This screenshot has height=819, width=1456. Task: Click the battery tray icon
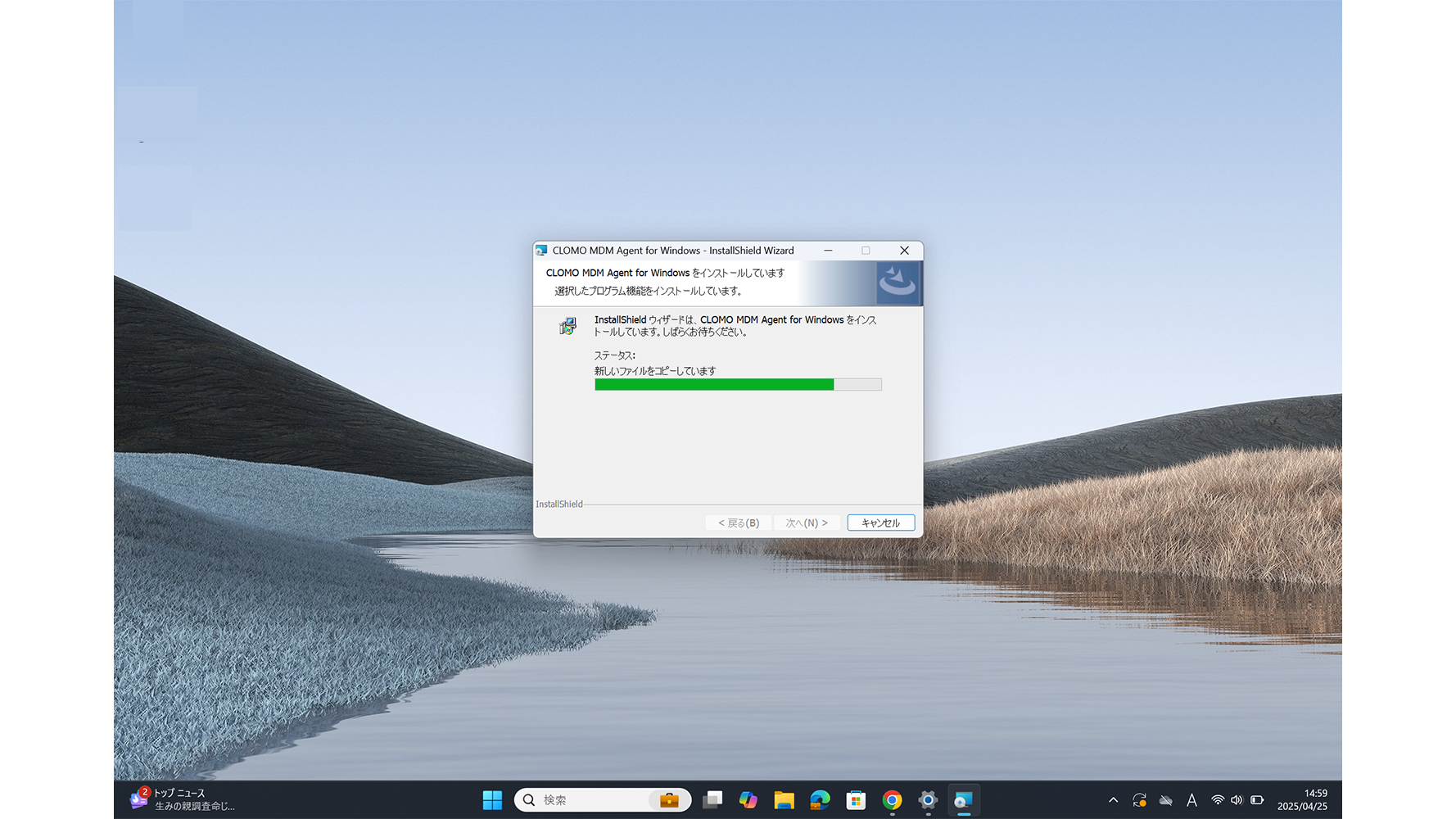pyautogui.click(x=1257, y=800)
